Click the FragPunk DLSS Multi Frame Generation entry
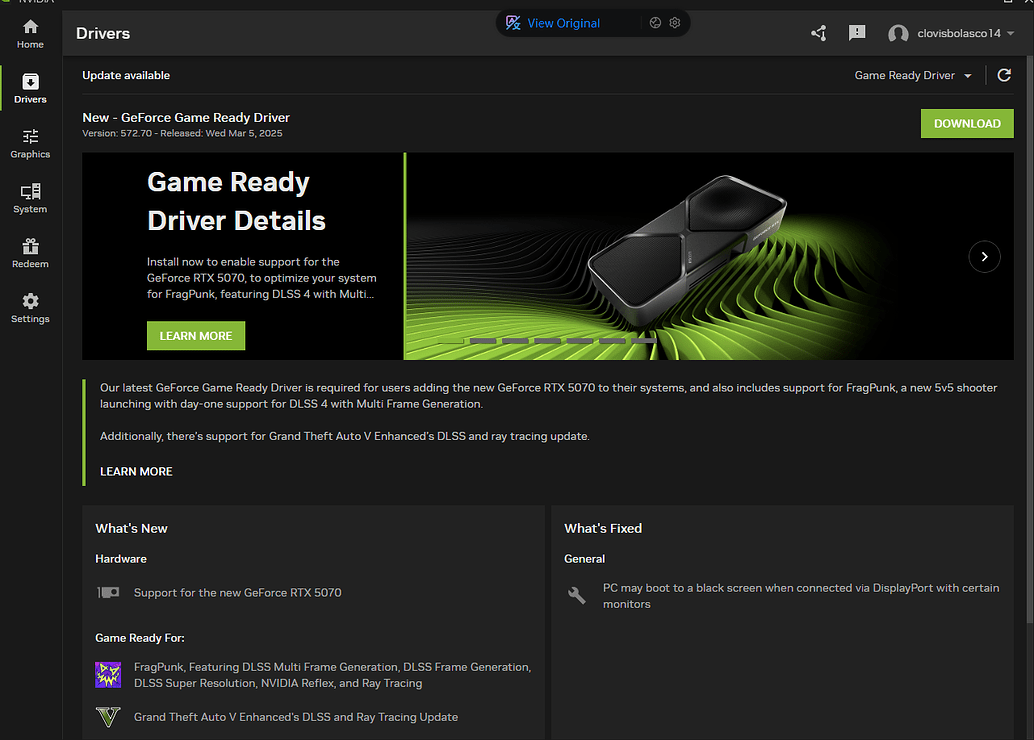The image size is (1034, 740). click(x=332, y=675)
